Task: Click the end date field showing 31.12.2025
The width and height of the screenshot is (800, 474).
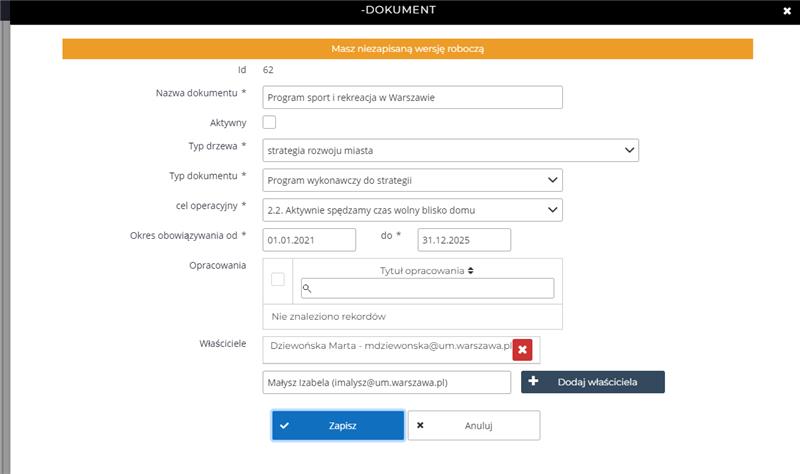Action: (x=464, y=240)
